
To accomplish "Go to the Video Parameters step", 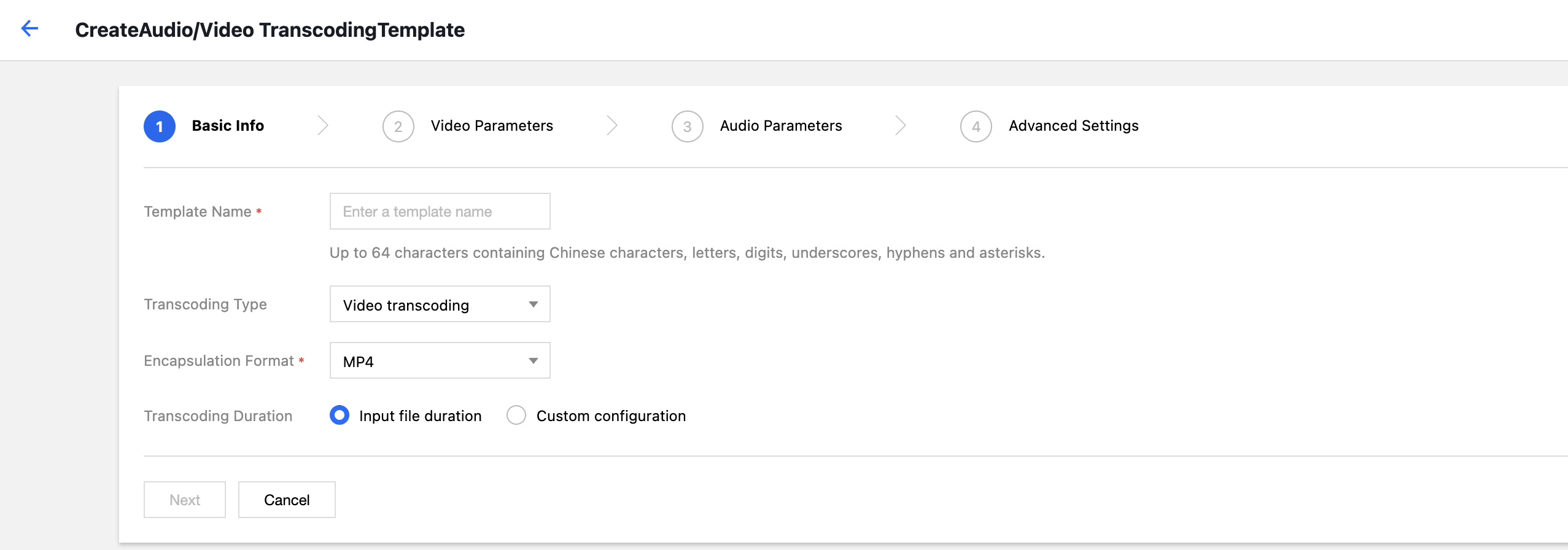I will coord(491,126).
